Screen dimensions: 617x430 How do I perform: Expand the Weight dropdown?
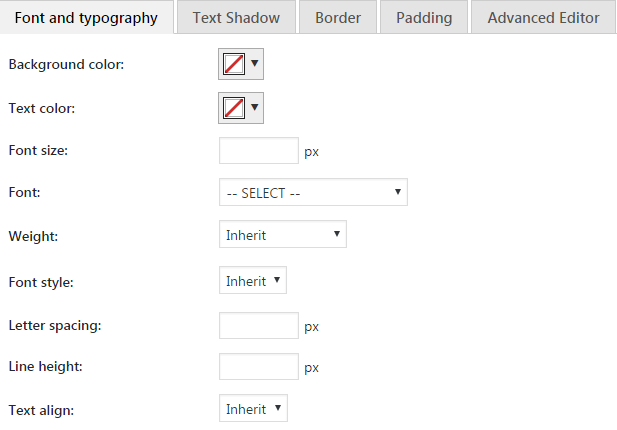(x=283, y=234)
